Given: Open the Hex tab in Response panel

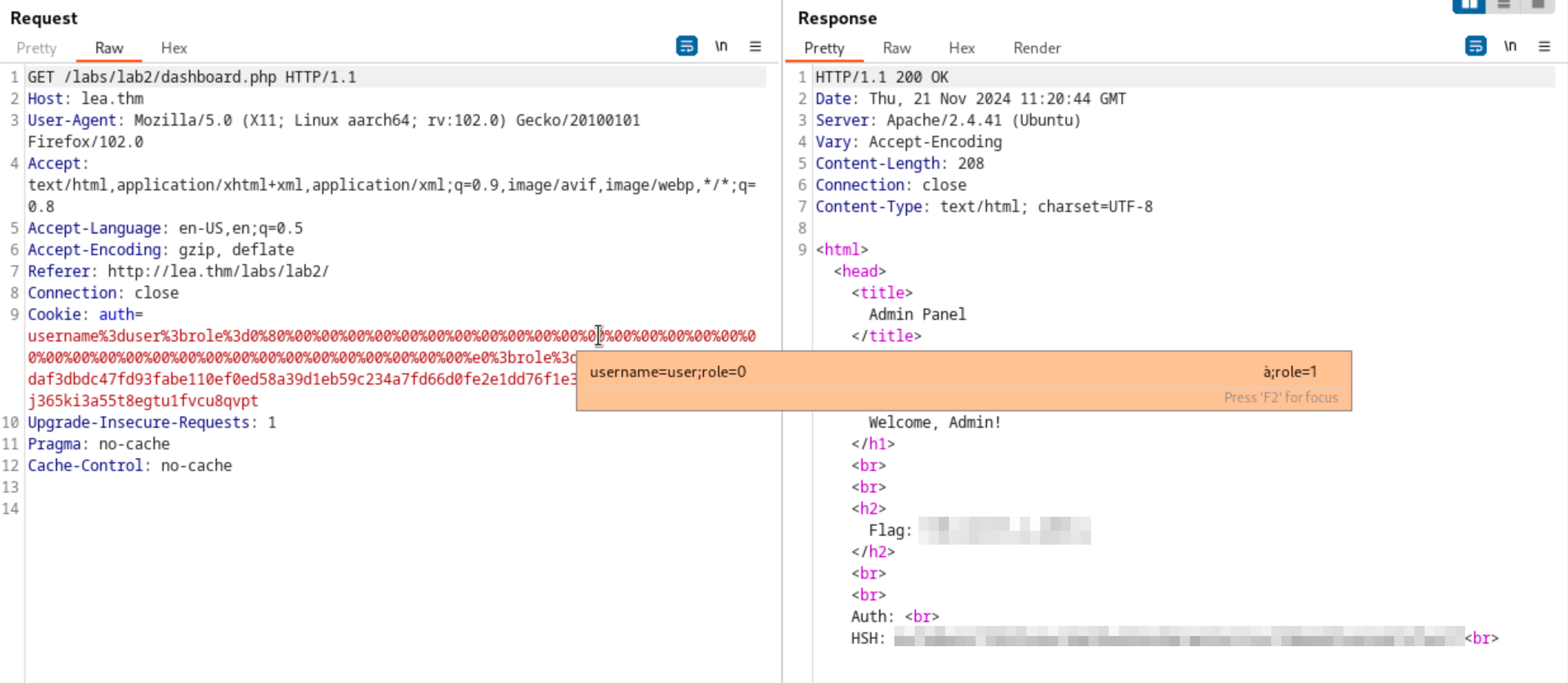Looking at the screenshot, I should 962,48.
